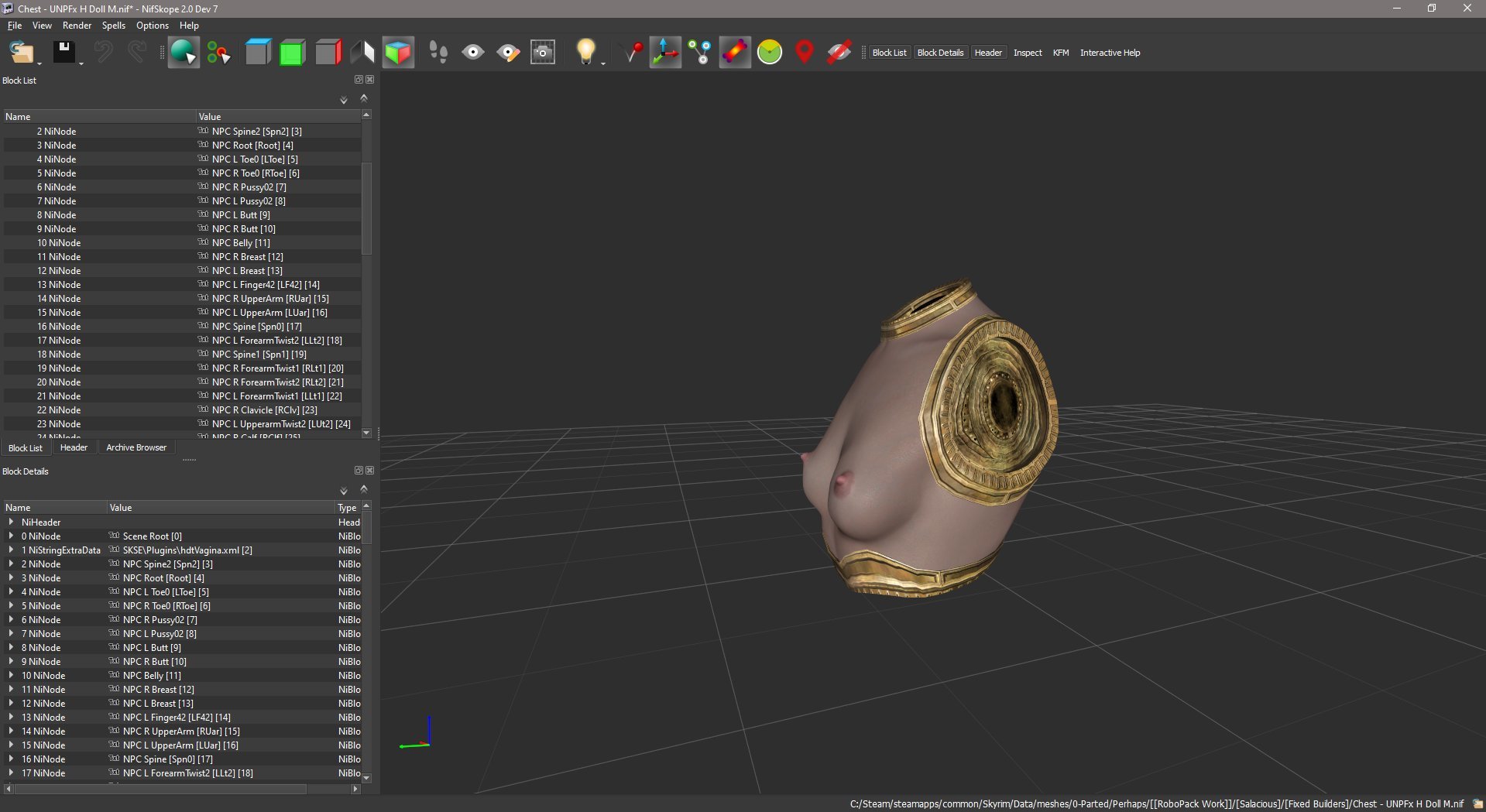Viewport: 1486px width, 812px height.
Task: Toggle Select Object mode sphere icon
Action: (184, 53)
